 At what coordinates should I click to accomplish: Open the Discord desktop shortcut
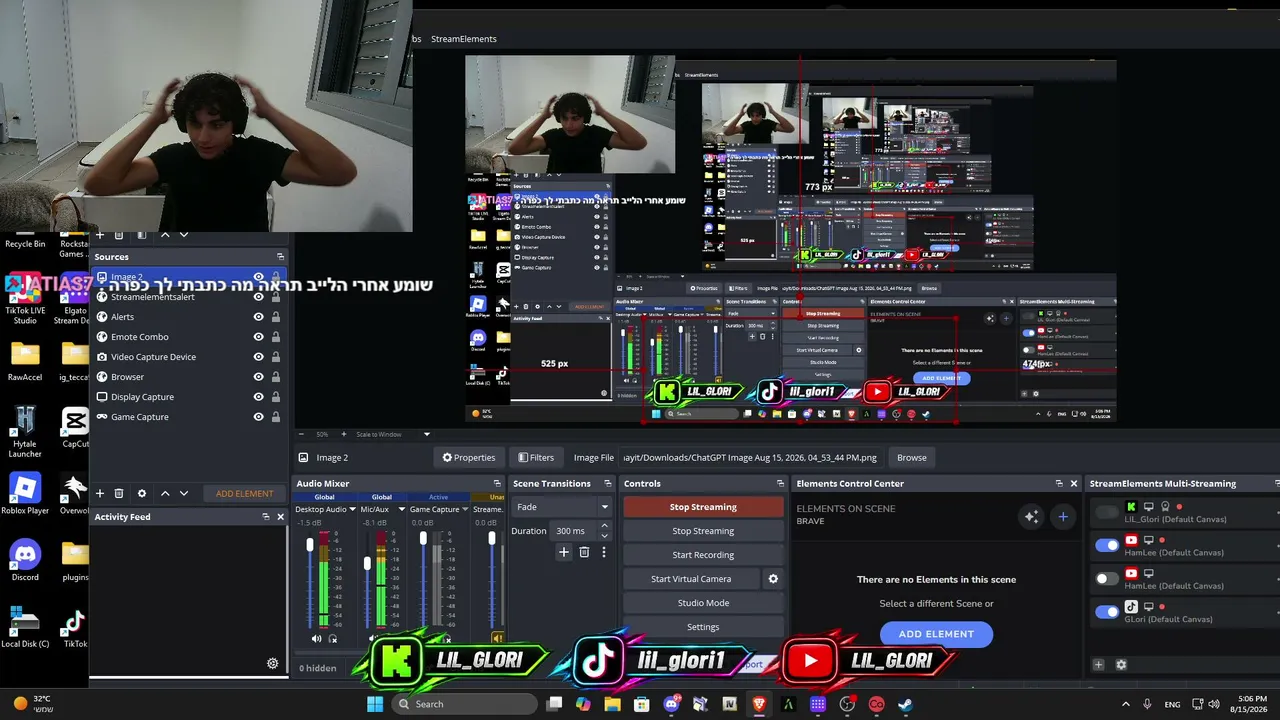(25, 560)
